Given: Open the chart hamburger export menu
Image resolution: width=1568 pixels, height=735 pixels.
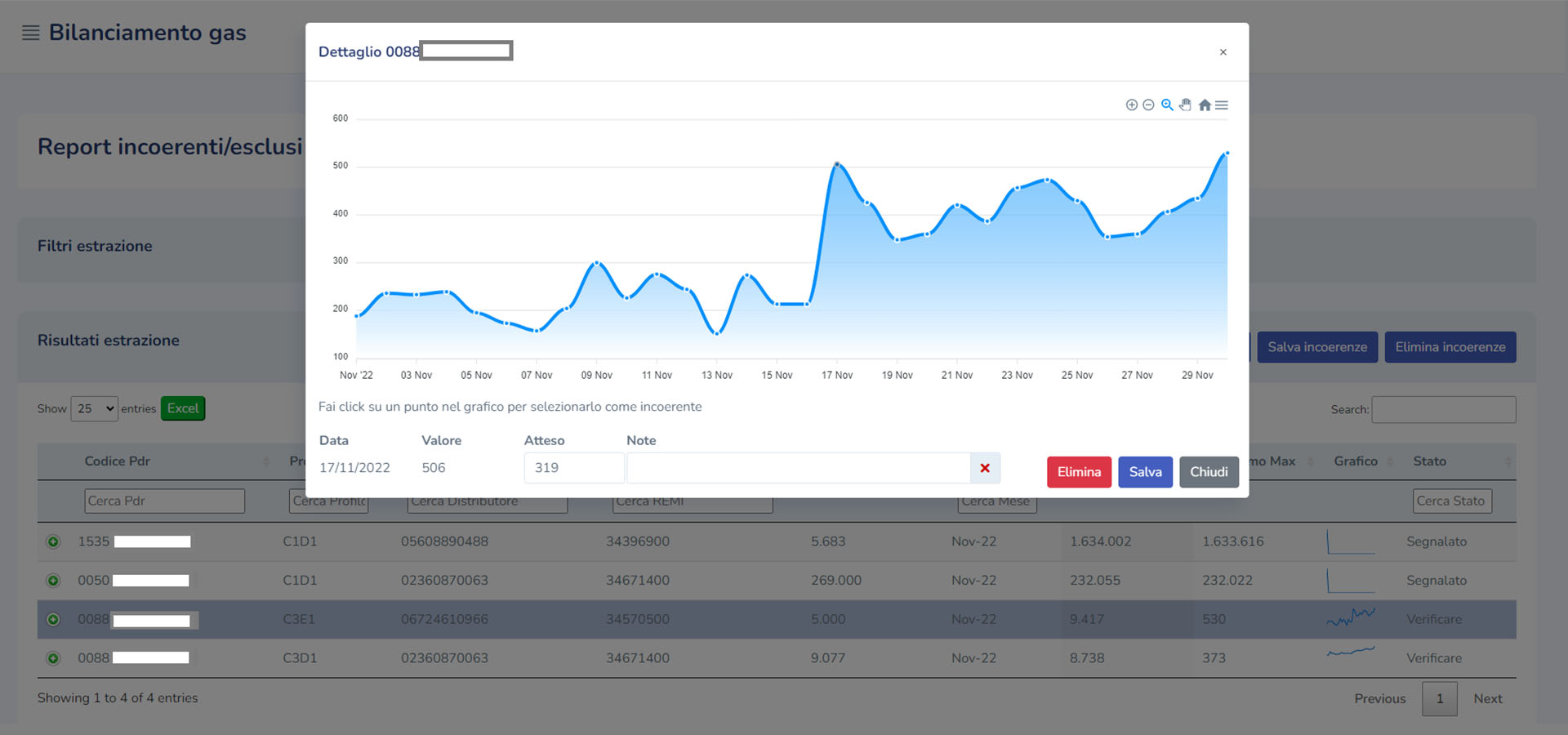Looking at the screenshot, I should coord(1222,105).
